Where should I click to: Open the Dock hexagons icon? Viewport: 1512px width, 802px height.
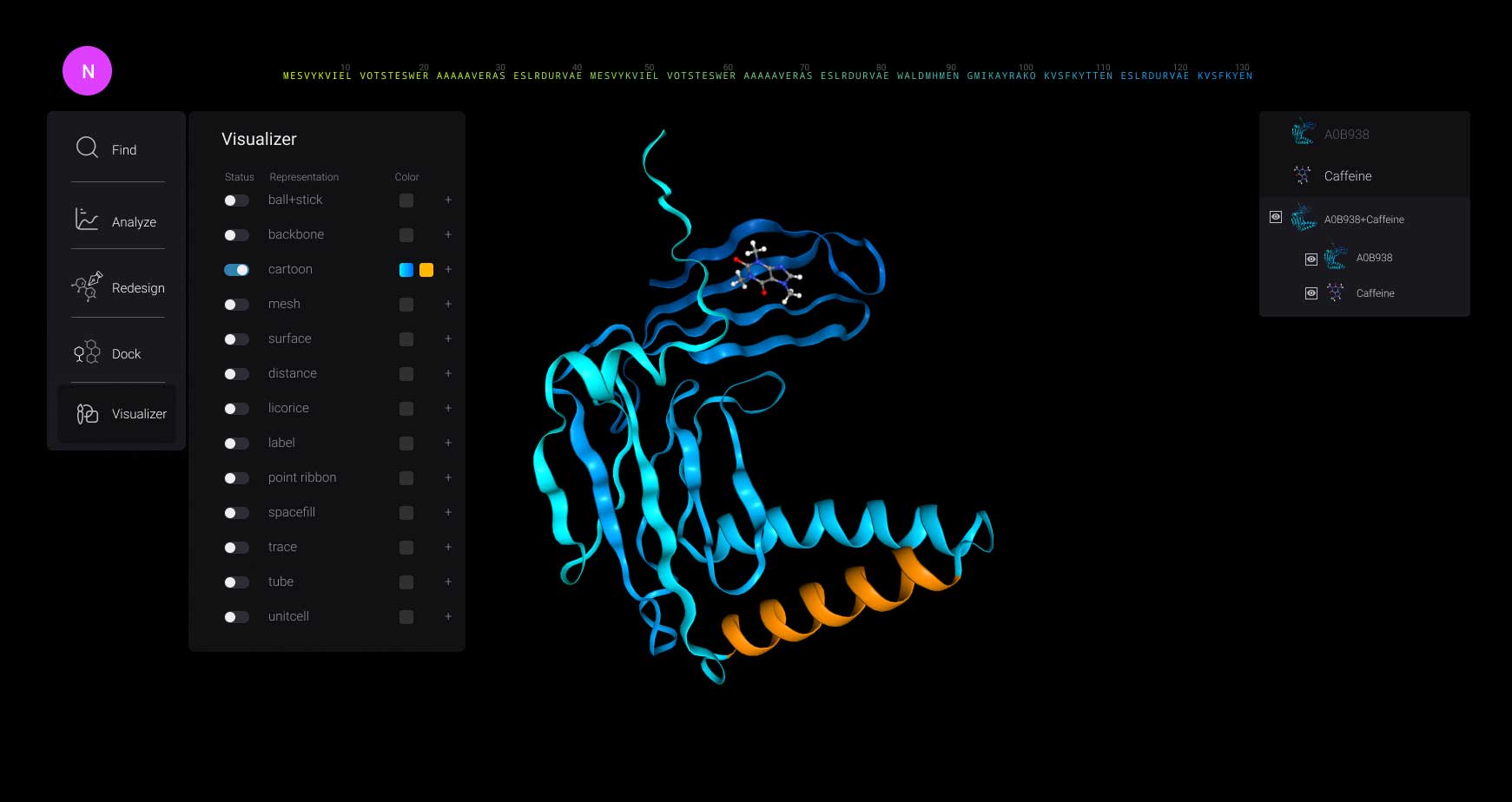87,352
